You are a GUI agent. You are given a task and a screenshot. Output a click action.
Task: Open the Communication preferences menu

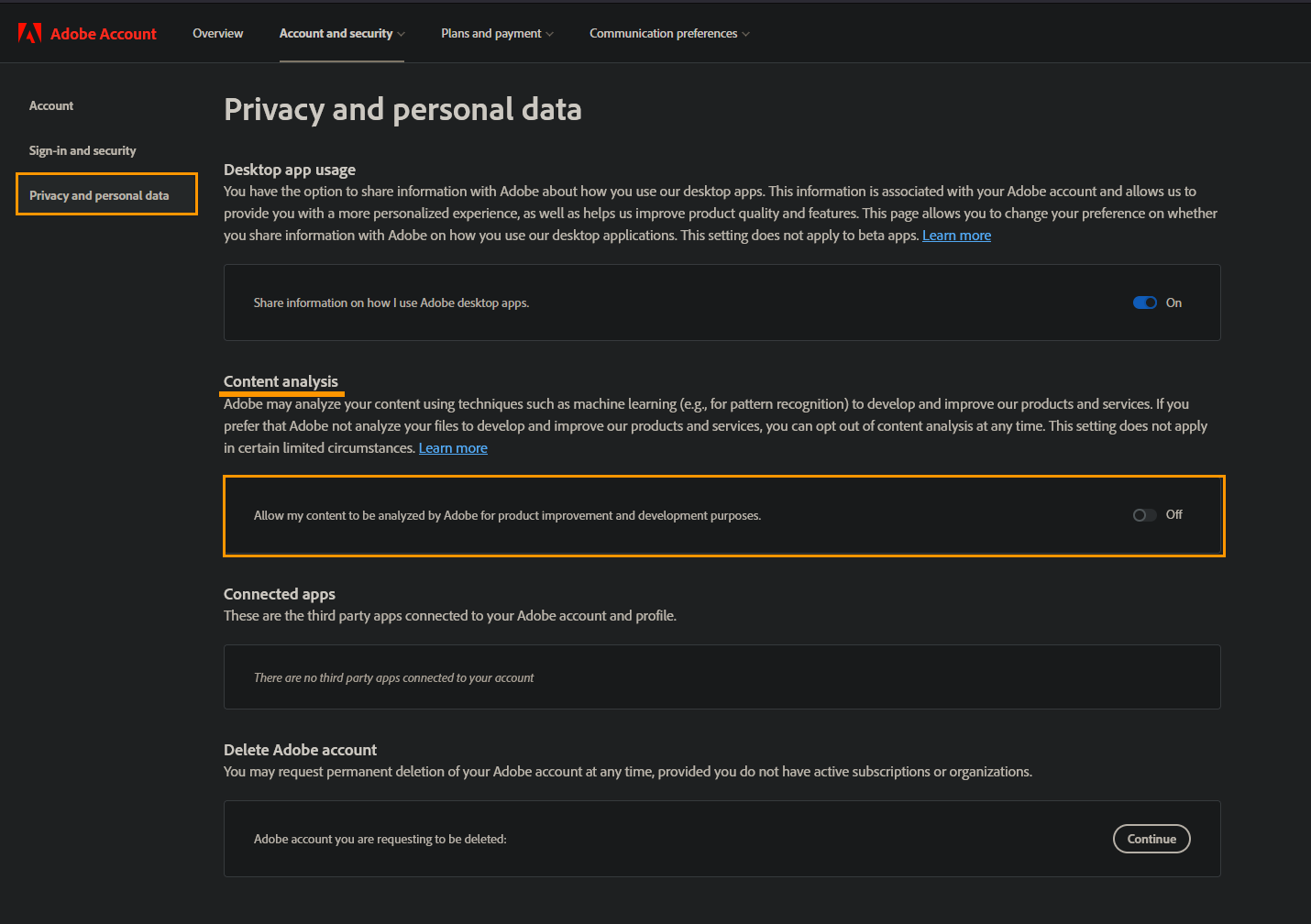(x=669, y=33)
